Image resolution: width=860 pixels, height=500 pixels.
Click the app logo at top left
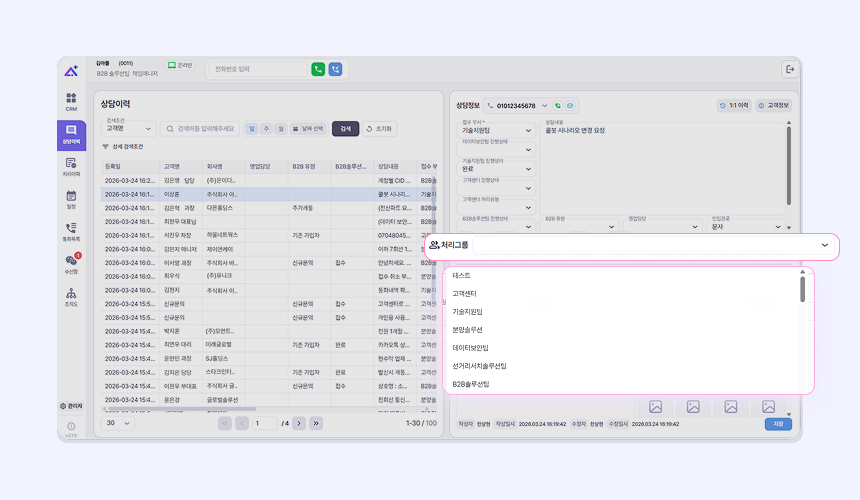(x=71, y=71)
